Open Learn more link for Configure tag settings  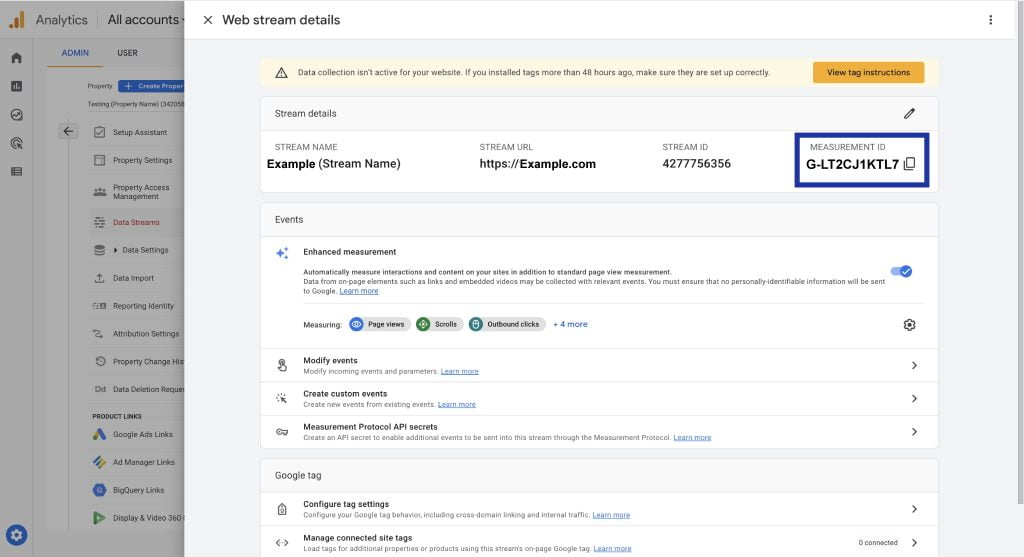pyautogui.click(x=611, y=515)
